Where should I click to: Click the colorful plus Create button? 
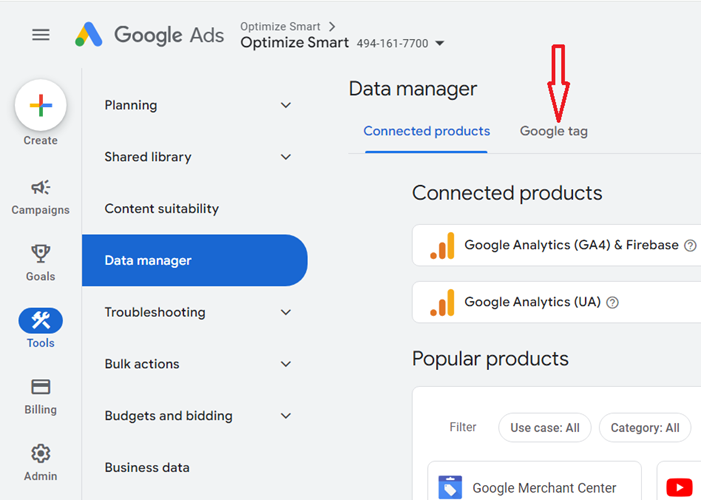tap(41, 106)
